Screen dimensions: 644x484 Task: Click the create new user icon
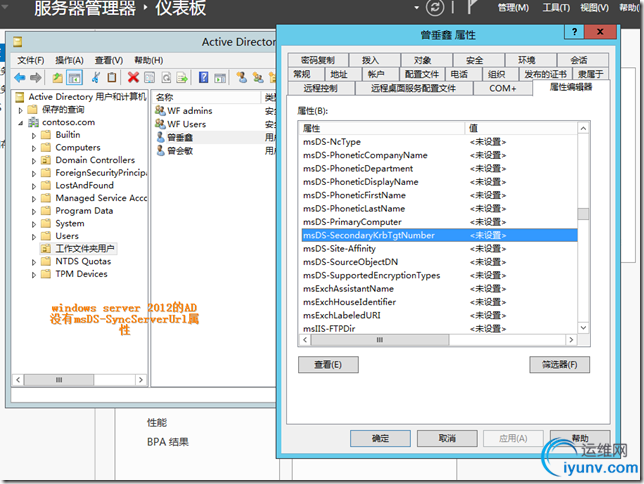pyautogui.click(x=242, y=77)
